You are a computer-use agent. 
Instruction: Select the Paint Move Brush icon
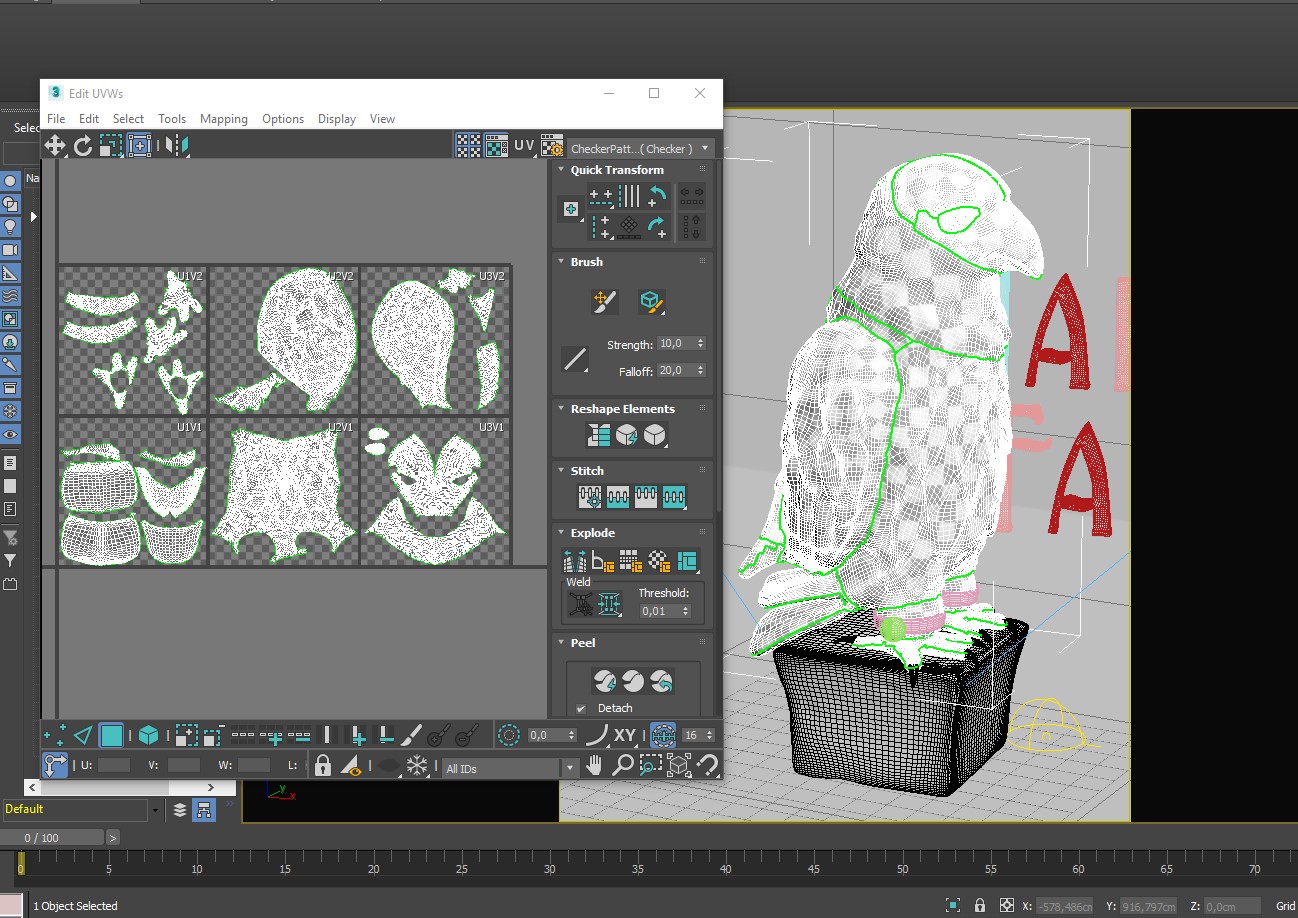click(x=604, y=301)
